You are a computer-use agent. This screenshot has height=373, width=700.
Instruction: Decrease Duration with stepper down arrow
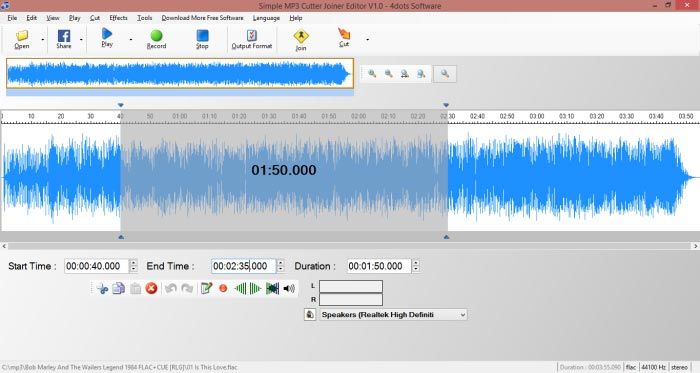(x=416, y=269)
